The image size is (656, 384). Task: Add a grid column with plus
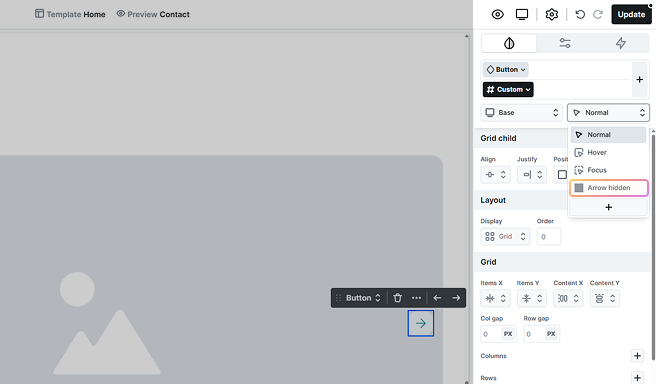click(637, 356)
